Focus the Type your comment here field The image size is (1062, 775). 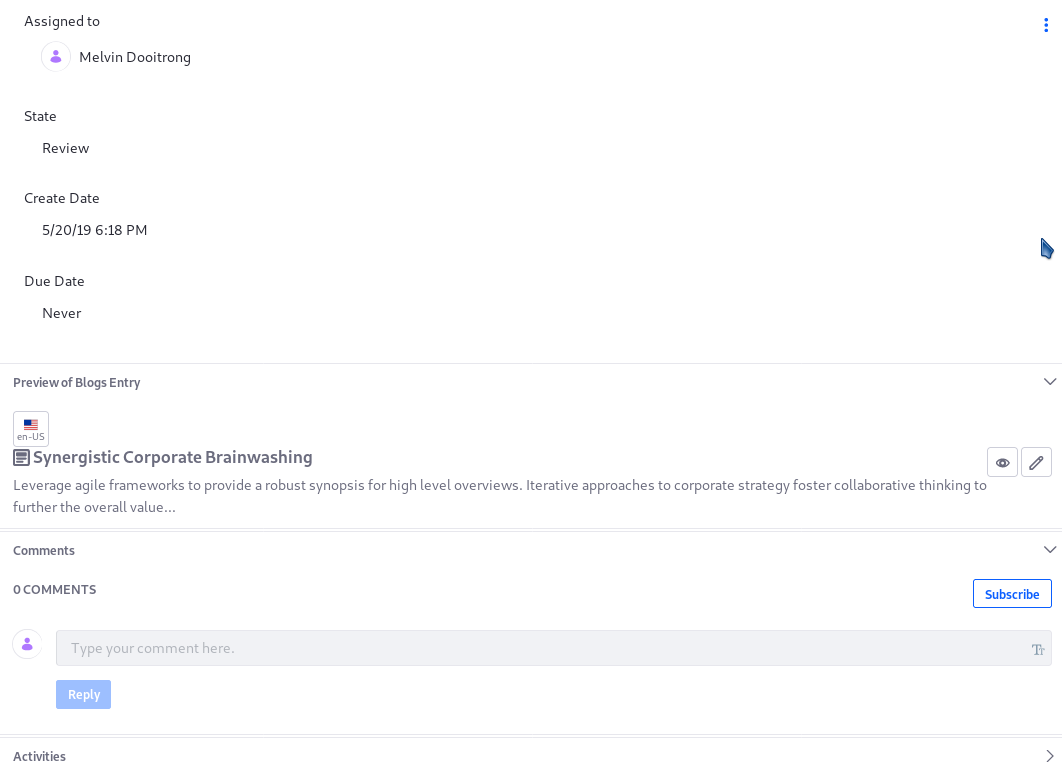click(553, 648)
